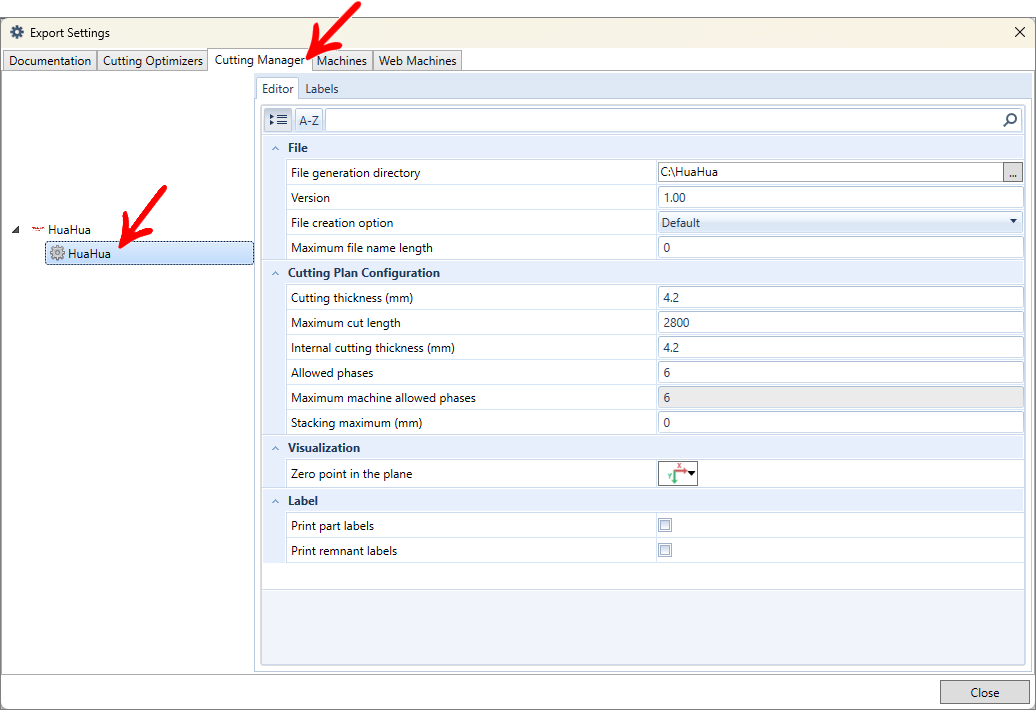Image resolution: width=1036 pixels, height=710 pixels.
Task: Click the 'Allowed phases' label
Action: pyautogui.click(x=332, y=373)
